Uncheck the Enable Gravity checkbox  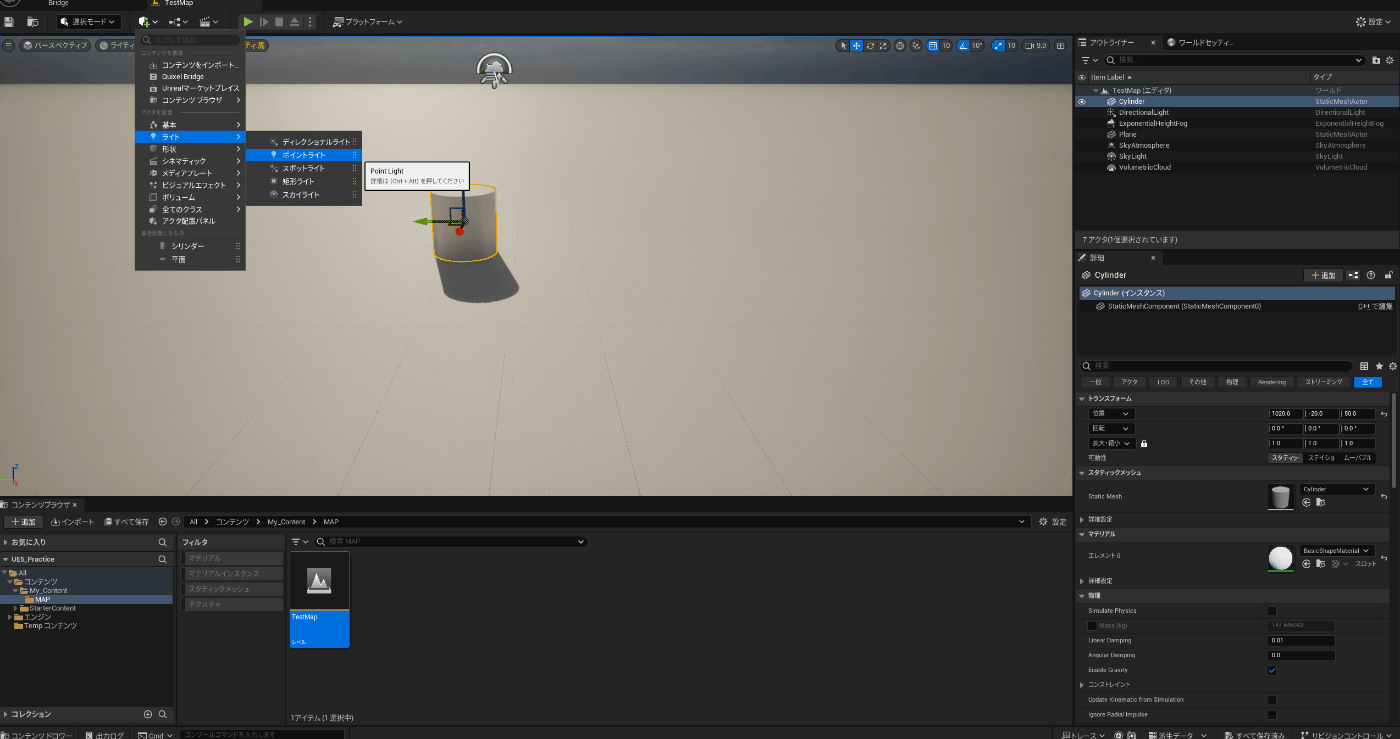click(x=1272, y=670)
